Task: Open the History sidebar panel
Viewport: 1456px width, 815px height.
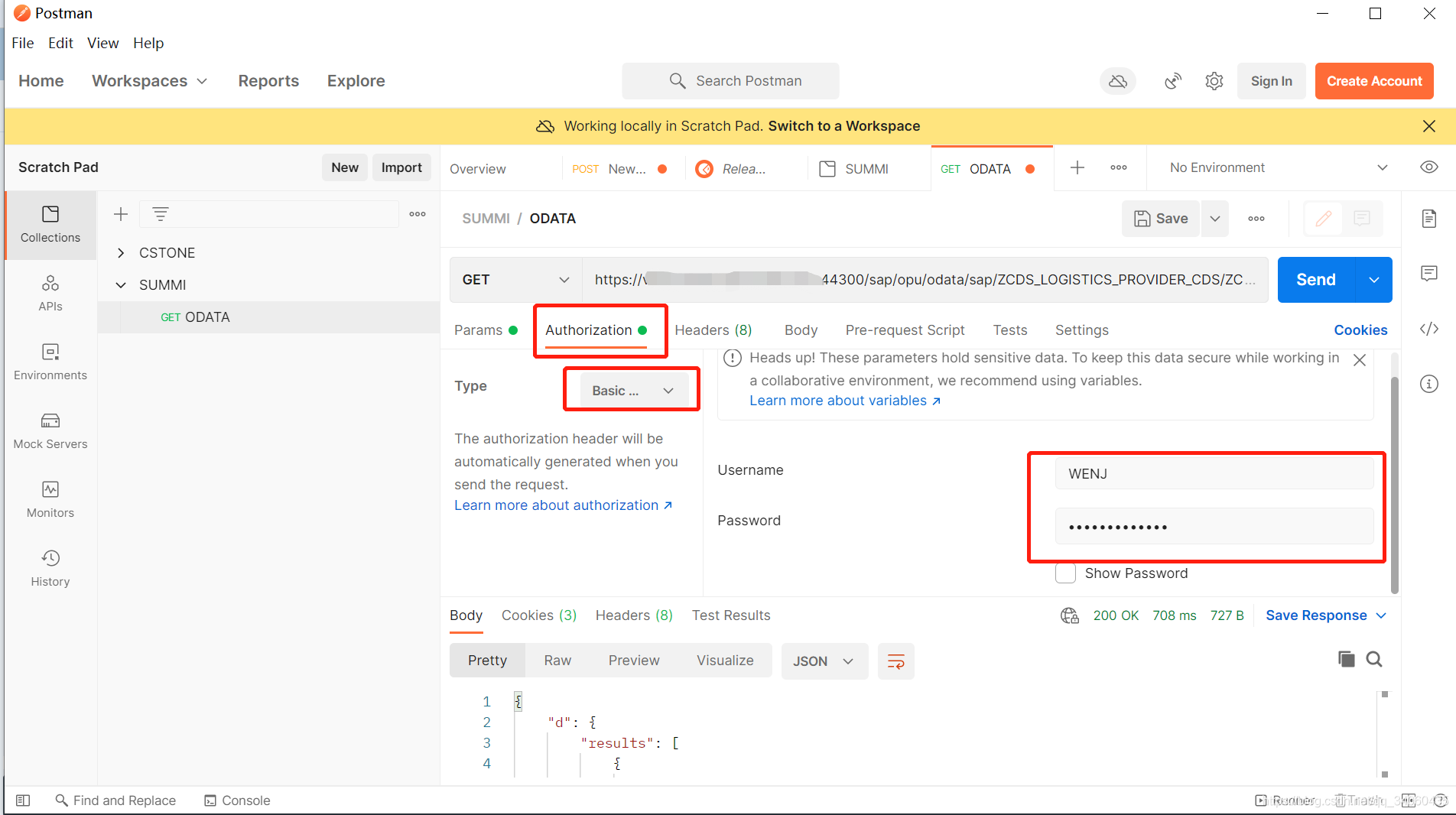Action: click(50, 568)
